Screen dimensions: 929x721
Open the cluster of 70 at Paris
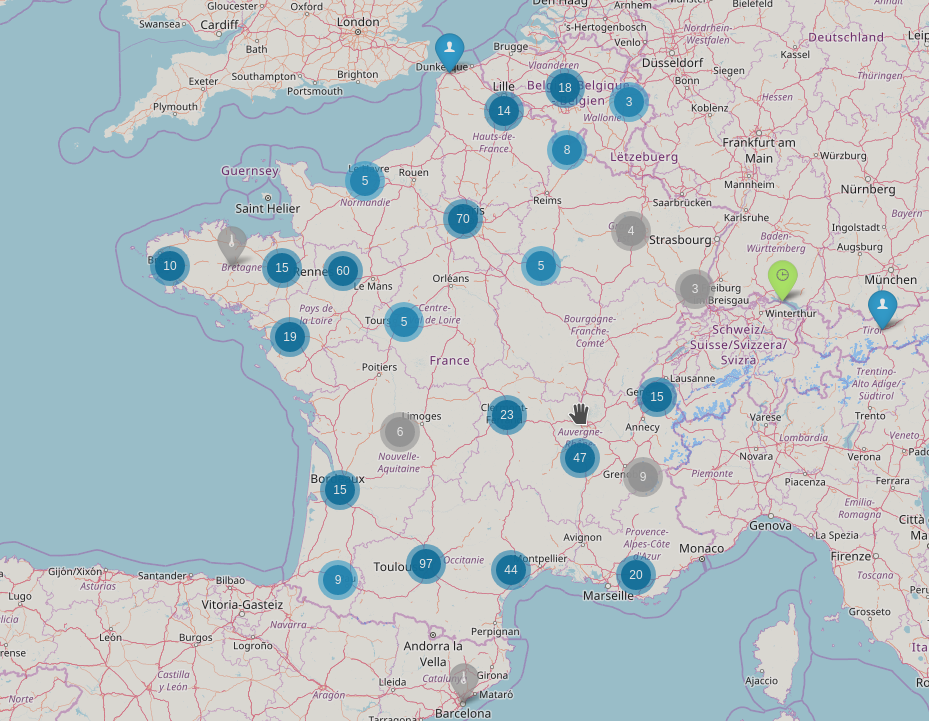tap(463, 219)
